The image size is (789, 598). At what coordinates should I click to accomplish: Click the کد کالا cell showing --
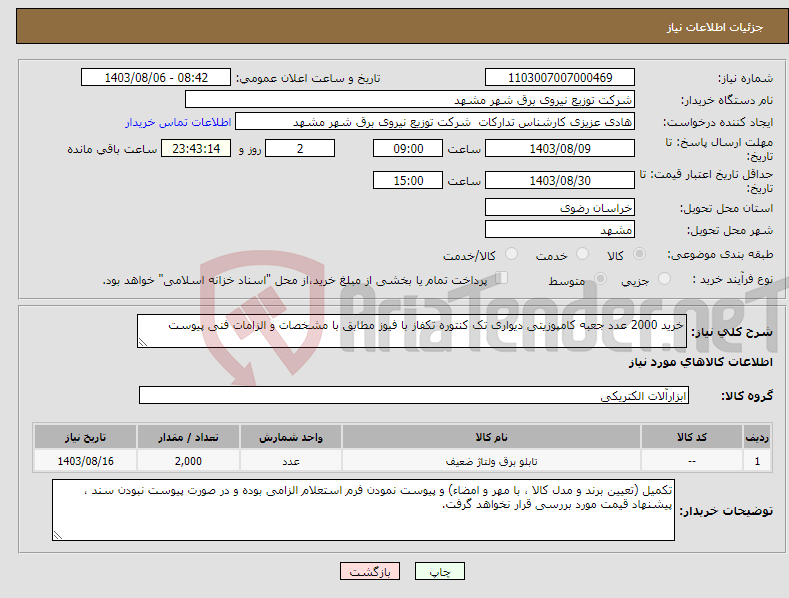pyautogui.click(x=691, y=461)
